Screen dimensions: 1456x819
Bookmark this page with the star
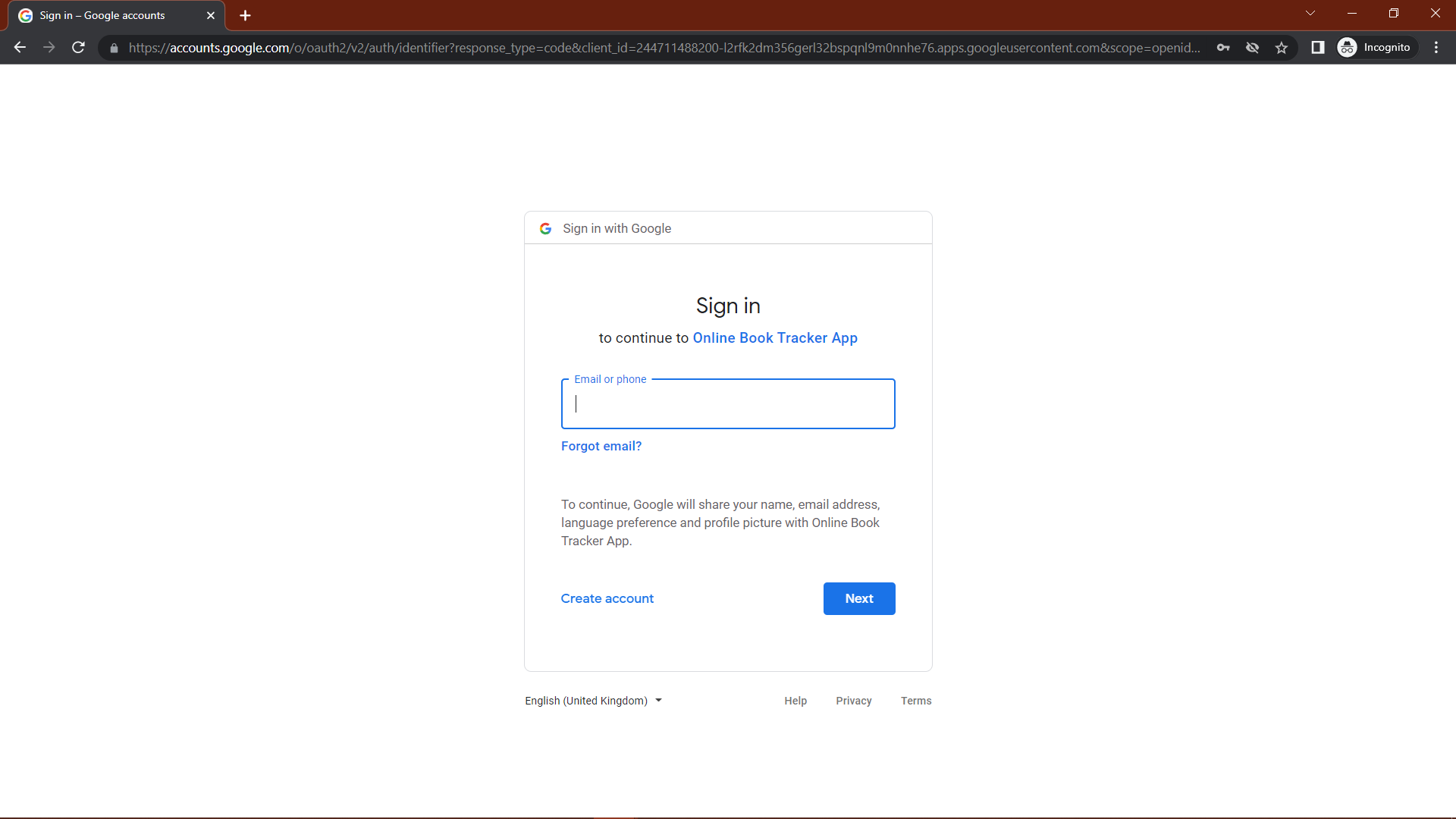pos(1281,47)
